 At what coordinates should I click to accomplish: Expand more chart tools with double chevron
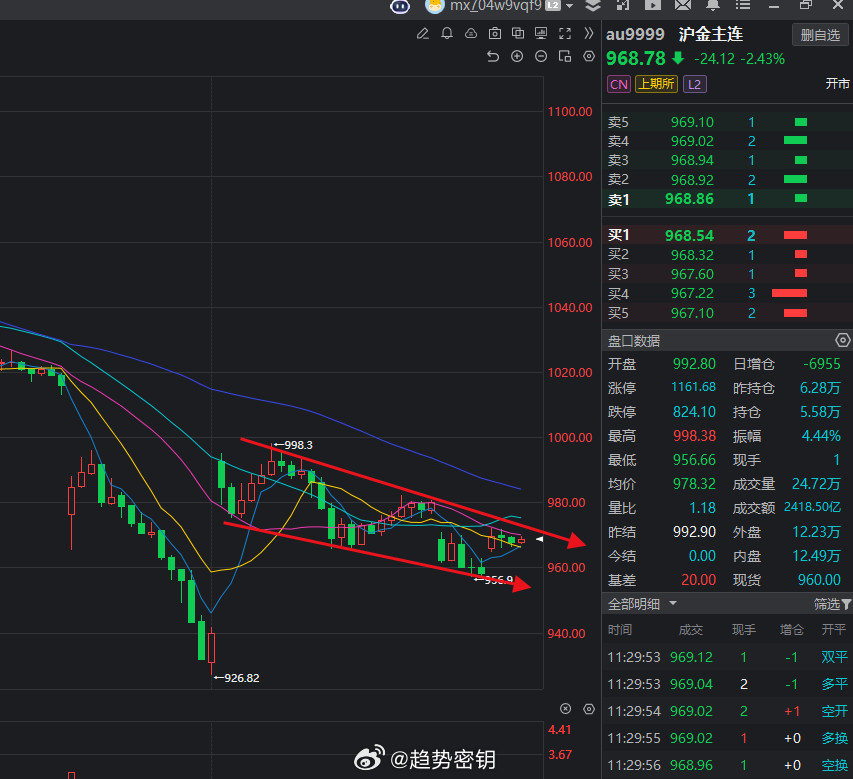coord(589,34)
